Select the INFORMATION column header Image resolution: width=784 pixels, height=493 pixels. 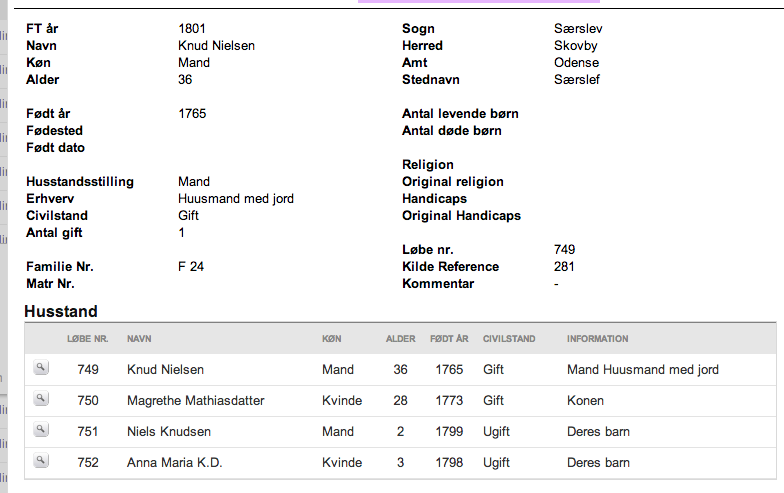point(598,339)
